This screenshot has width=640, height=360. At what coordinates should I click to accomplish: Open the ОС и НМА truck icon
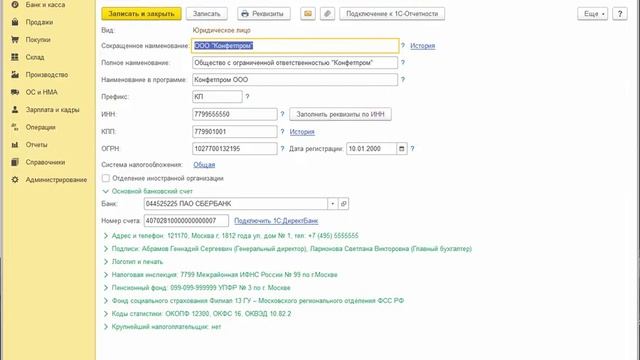(x=15, y=92)
